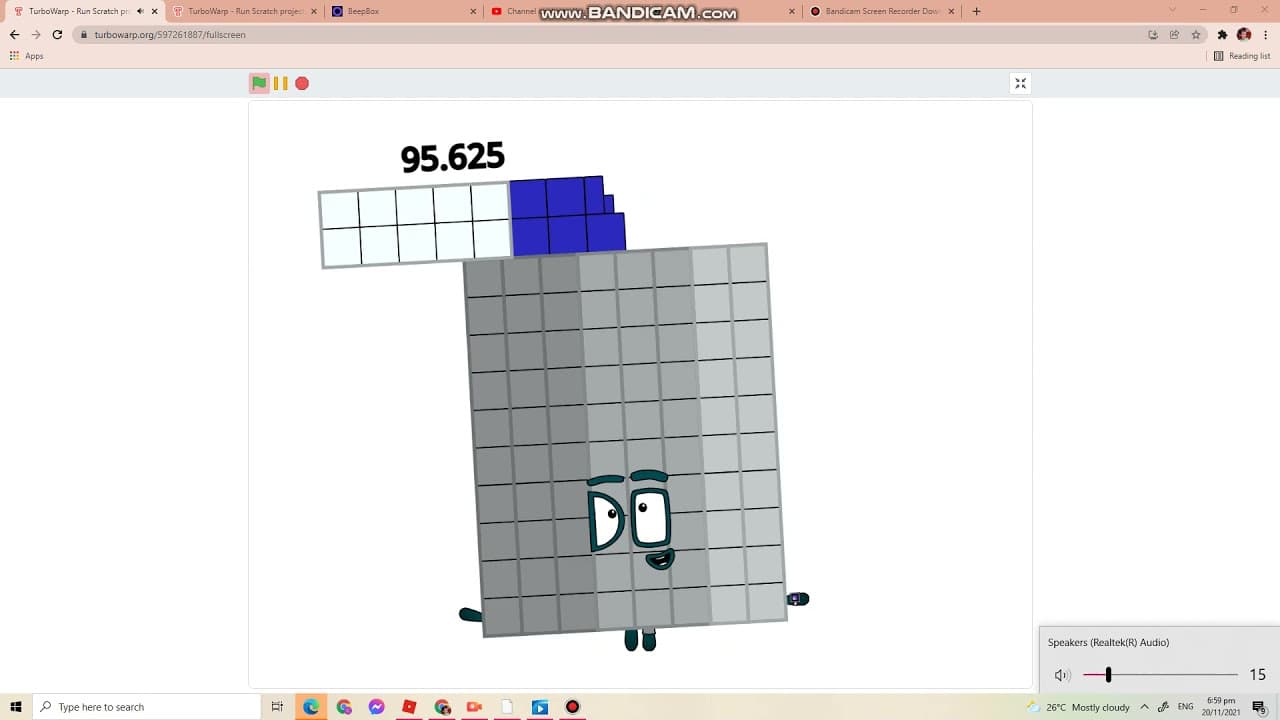
Task: Go back to the previous page
Action: coord(14,34)
